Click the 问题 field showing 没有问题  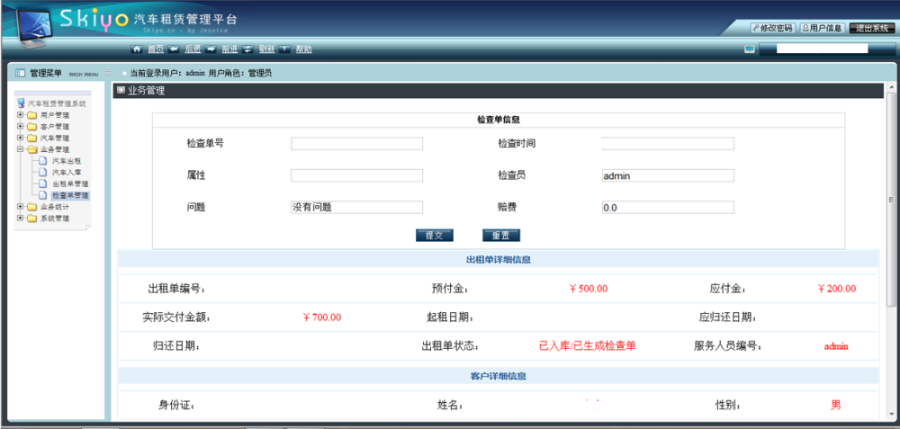pos(357,207)
